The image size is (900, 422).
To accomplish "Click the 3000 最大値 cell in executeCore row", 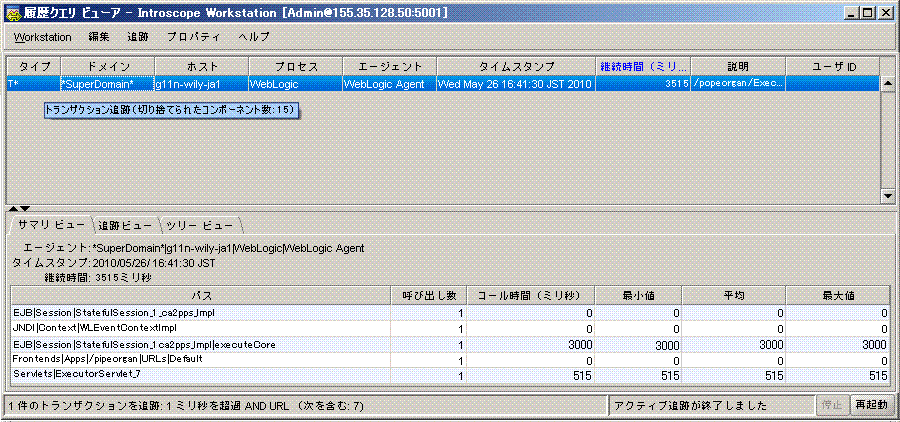I will [x=838, y=344].
